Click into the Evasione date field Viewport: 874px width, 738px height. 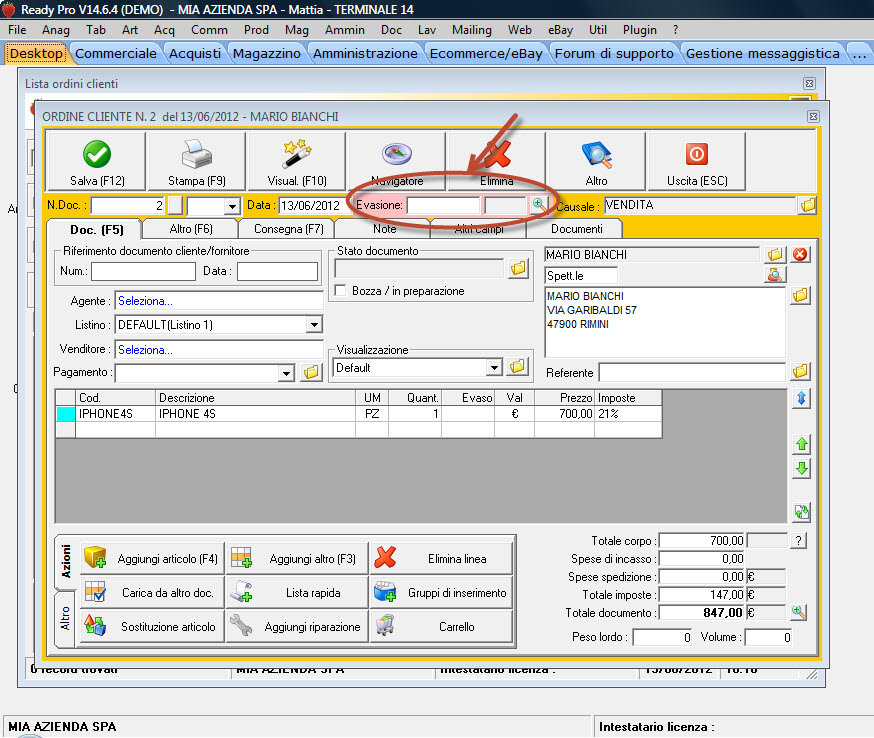(x=442, y=205)
